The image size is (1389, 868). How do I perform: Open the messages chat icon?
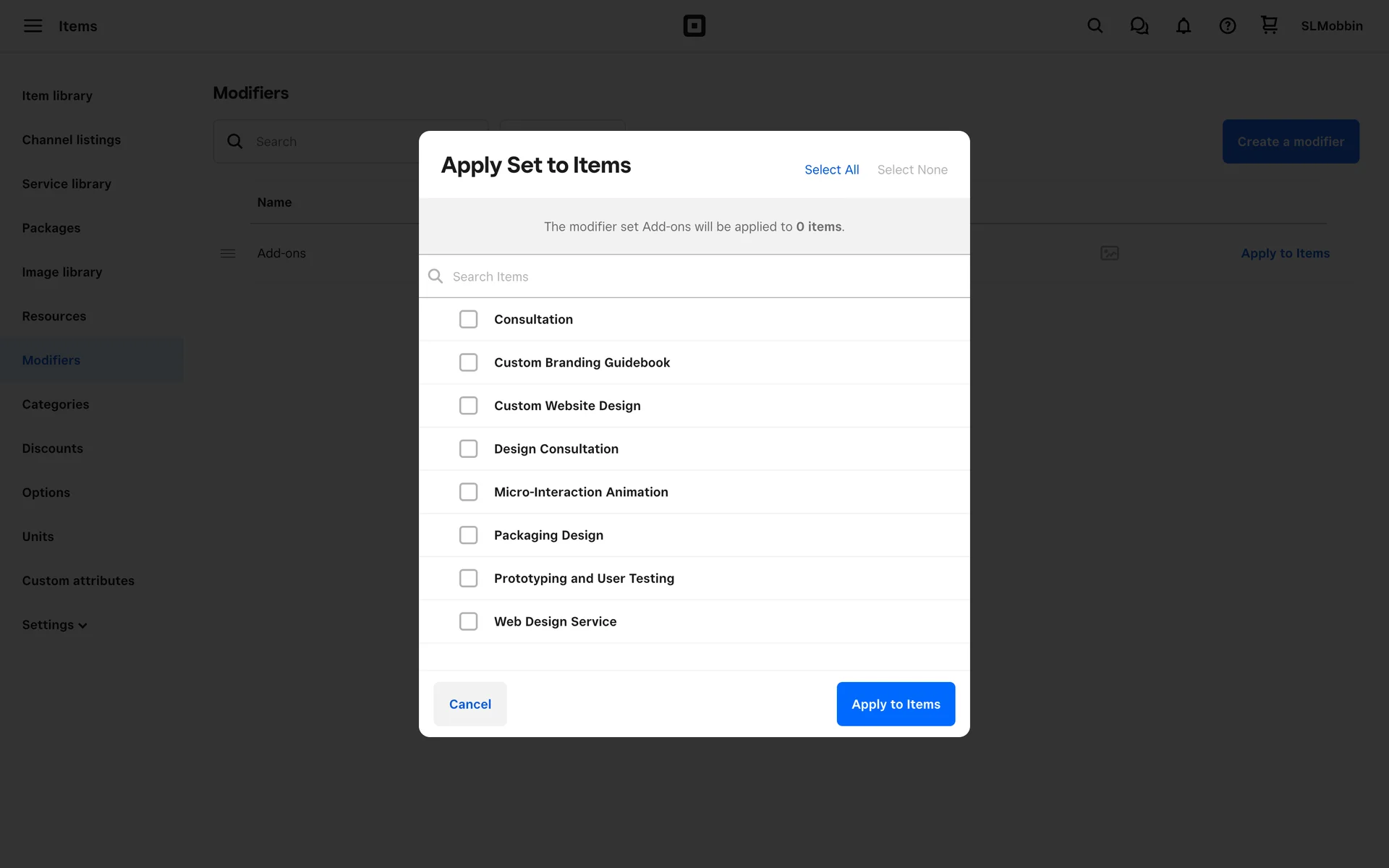(x=1139, y=26)
